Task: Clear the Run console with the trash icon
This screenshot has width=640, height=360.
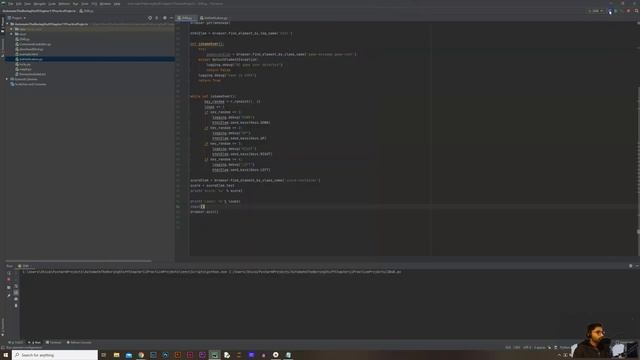Action: pos(16,305)
